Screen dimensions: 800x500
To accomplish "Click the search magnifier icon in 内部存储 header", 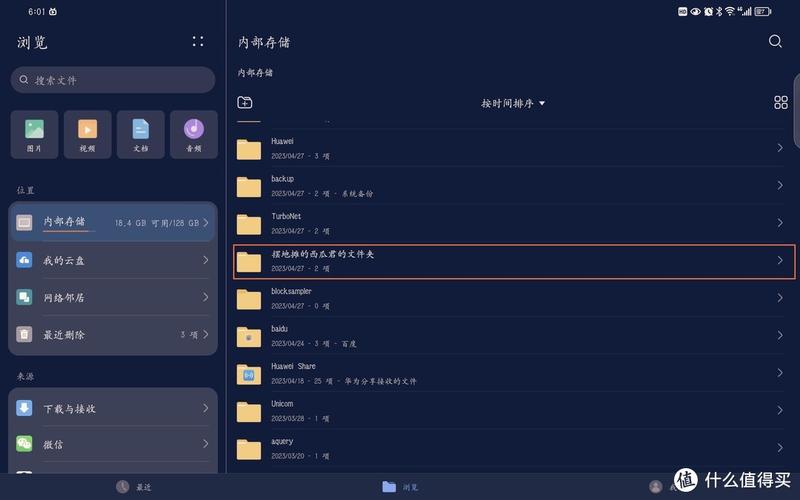I will coord(775,41).
